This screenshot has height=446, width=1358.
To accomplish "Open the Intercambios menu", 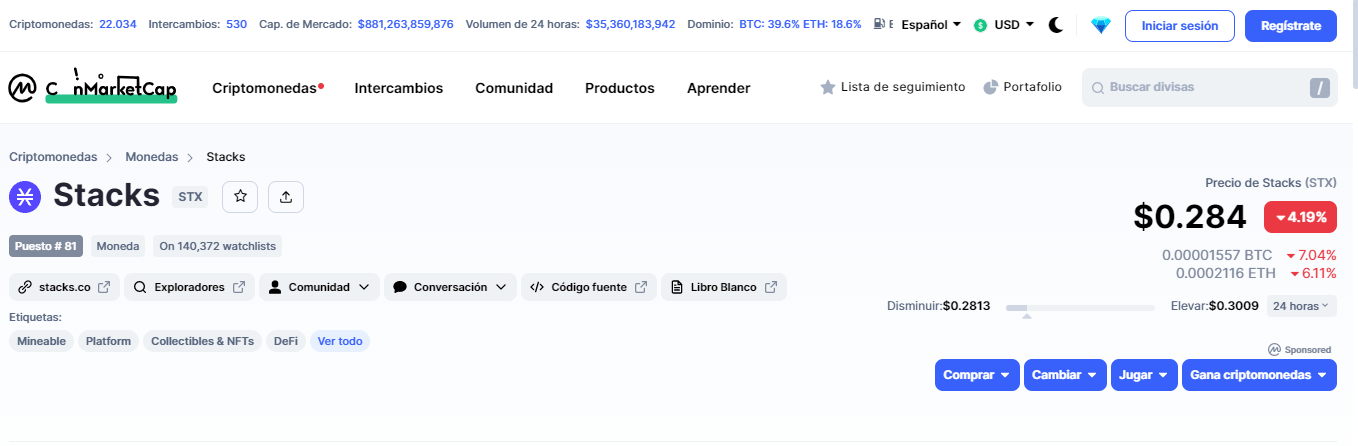I will click(x=398, y=88).
